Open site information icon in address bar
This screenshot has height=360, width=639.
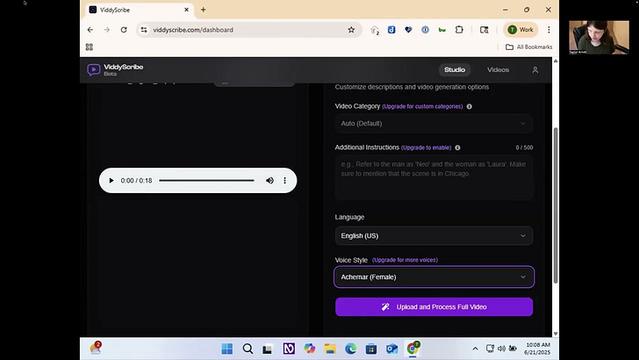tap(144, 30)
